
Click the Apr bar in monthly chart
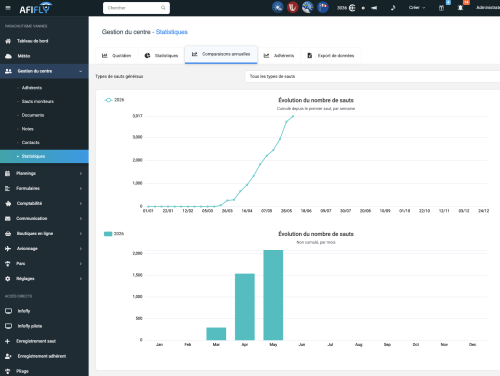pyautogui.click(x=245, y=307)
